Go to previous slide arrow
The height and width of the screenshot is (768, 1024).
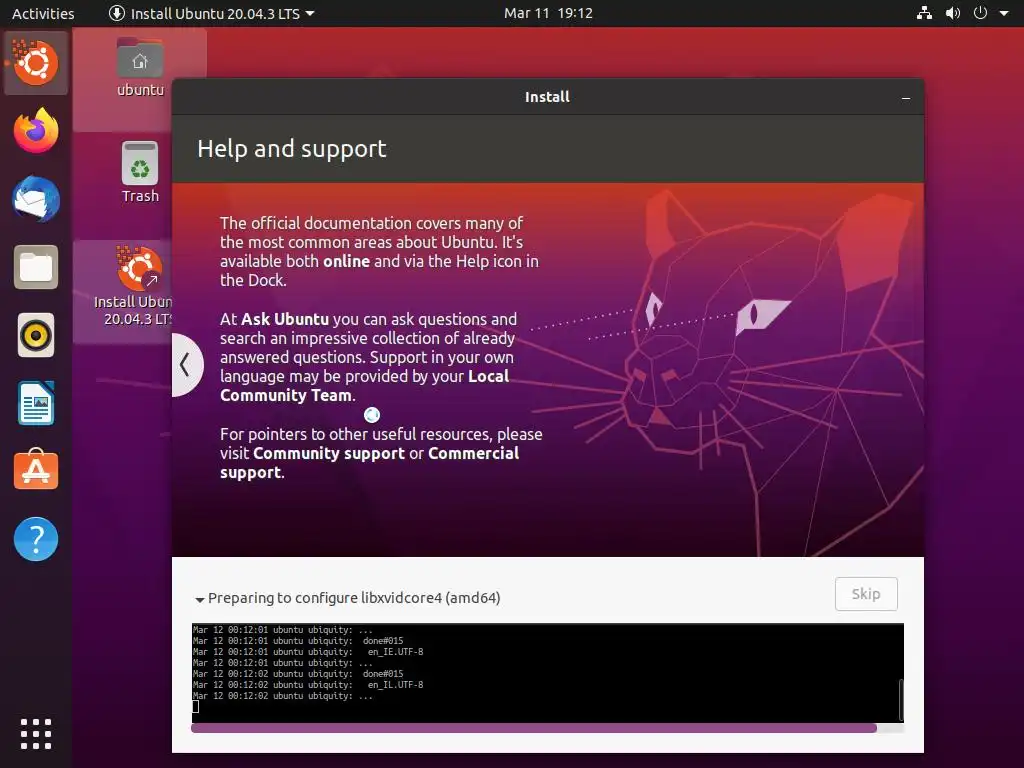coord(185,364)
